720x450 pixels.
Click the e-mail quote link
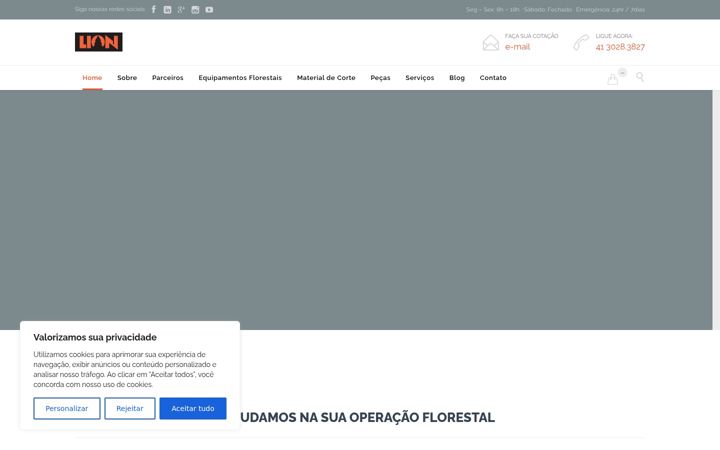pos(518,47)
